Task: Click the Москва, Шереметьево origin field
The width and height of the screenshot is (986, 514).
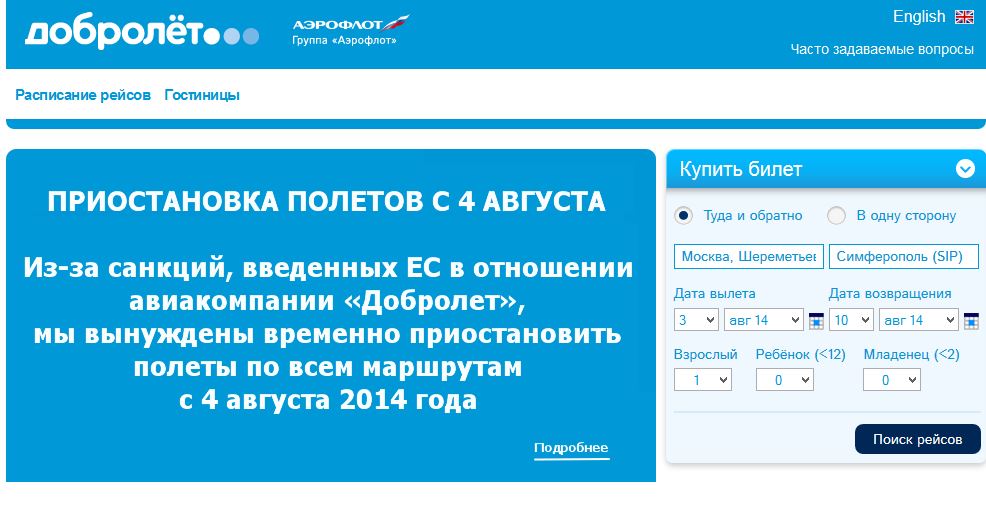Action: click(749, 256)
